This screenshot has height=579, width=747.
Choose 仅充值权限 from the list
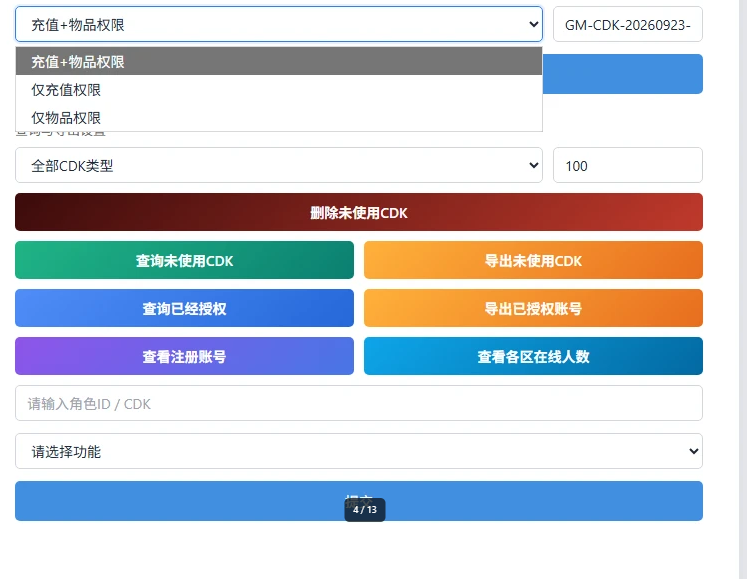tap(279, 90)
